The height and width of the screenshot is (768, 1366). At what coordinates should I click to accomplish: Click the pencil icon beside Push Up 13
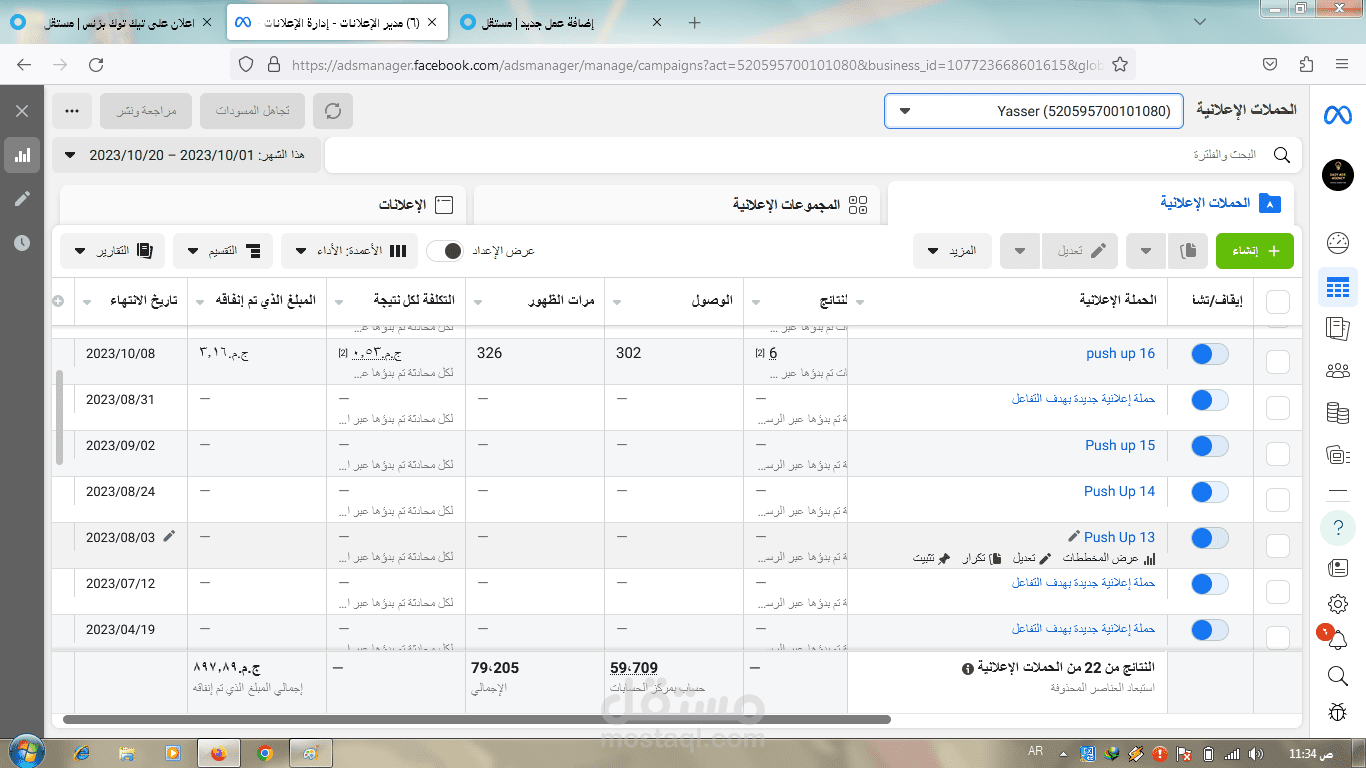tap(1075, 537)
